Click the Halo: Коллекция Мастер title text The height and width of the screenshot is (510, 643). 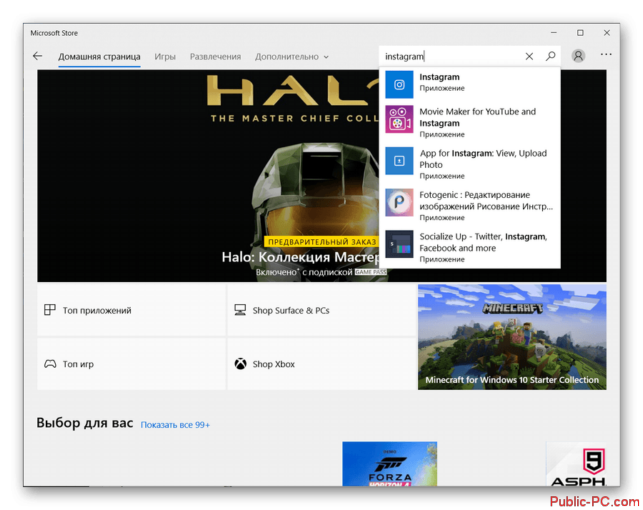coord(301,257)
